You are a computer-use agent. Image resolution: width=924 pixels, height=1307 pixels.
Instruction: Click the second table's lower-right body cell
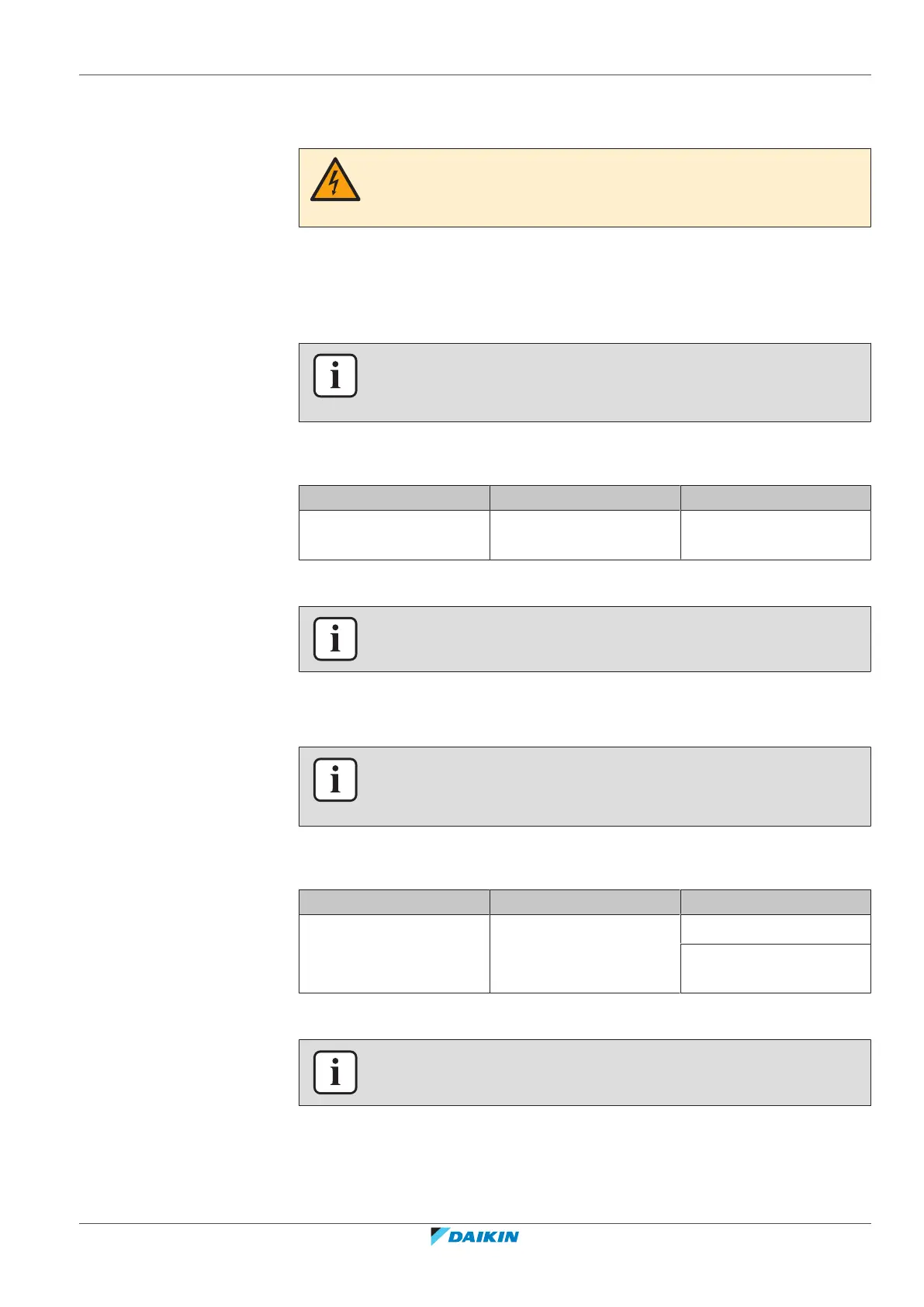(x=776, y=969)
